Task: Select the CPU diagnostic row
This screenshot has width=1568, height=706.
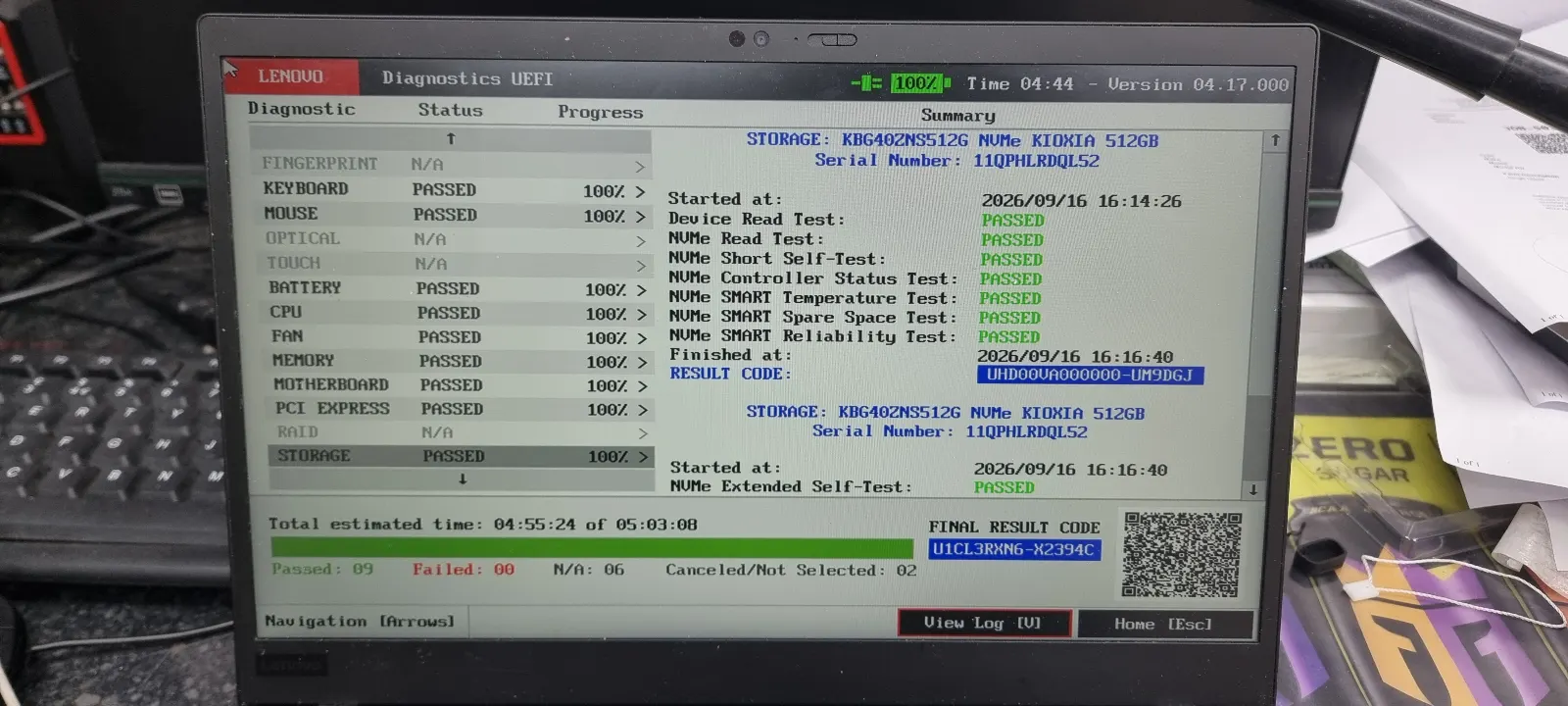Action: [x=458, y=313]
